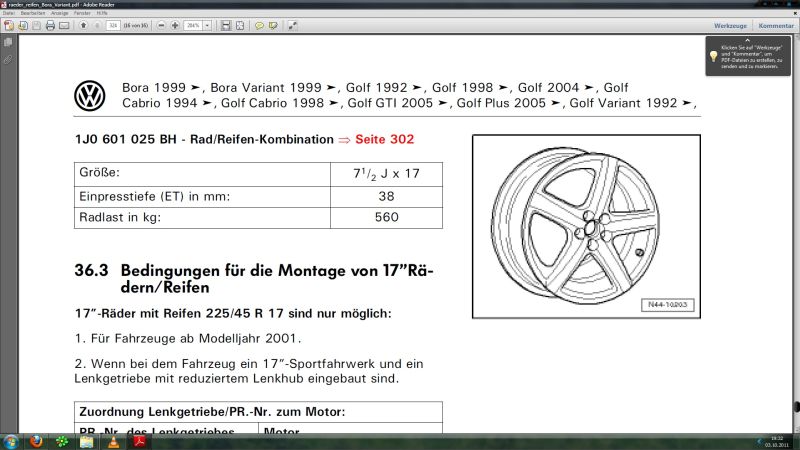Print the document with the printer icon
Viewport: 800px width, 450px height.
[50, 25]
